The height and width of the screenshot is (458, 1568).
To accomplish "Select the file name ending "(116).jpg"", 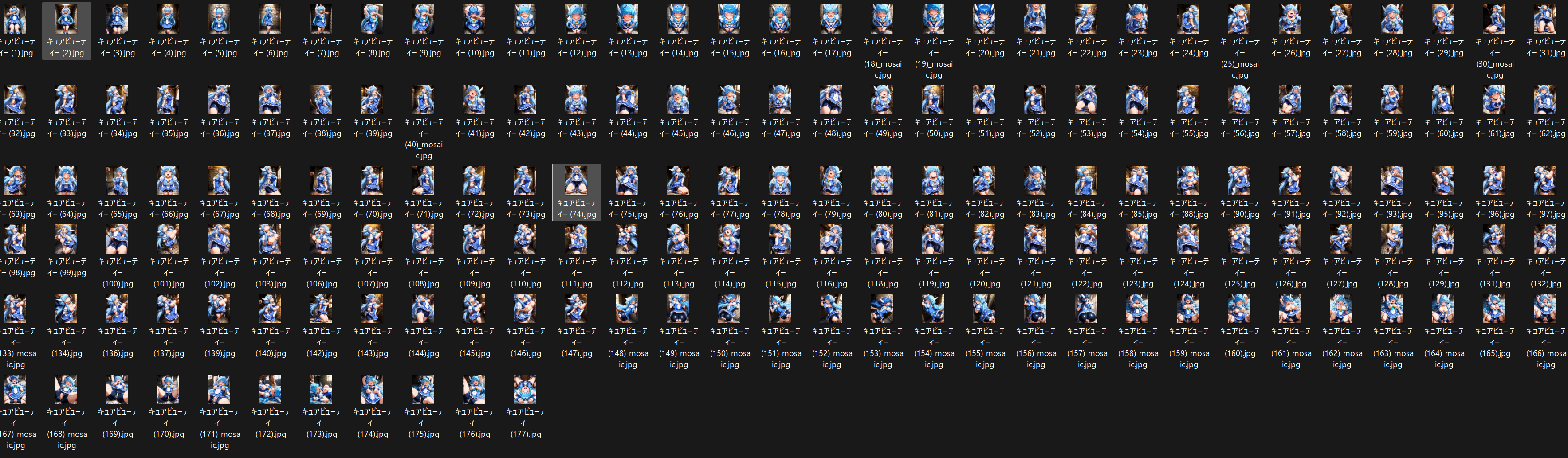I will pos(832,273).
